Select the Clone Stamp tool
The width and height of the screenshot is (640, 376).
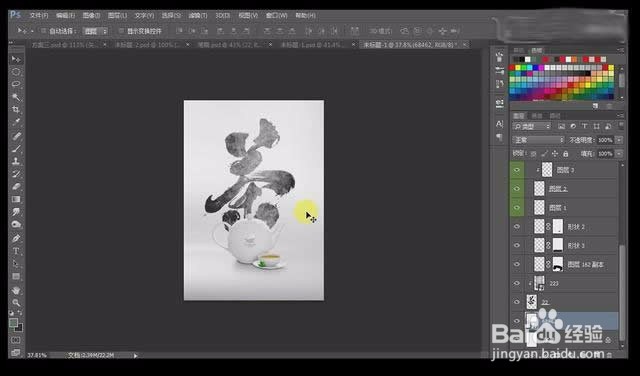click(16, 161)
